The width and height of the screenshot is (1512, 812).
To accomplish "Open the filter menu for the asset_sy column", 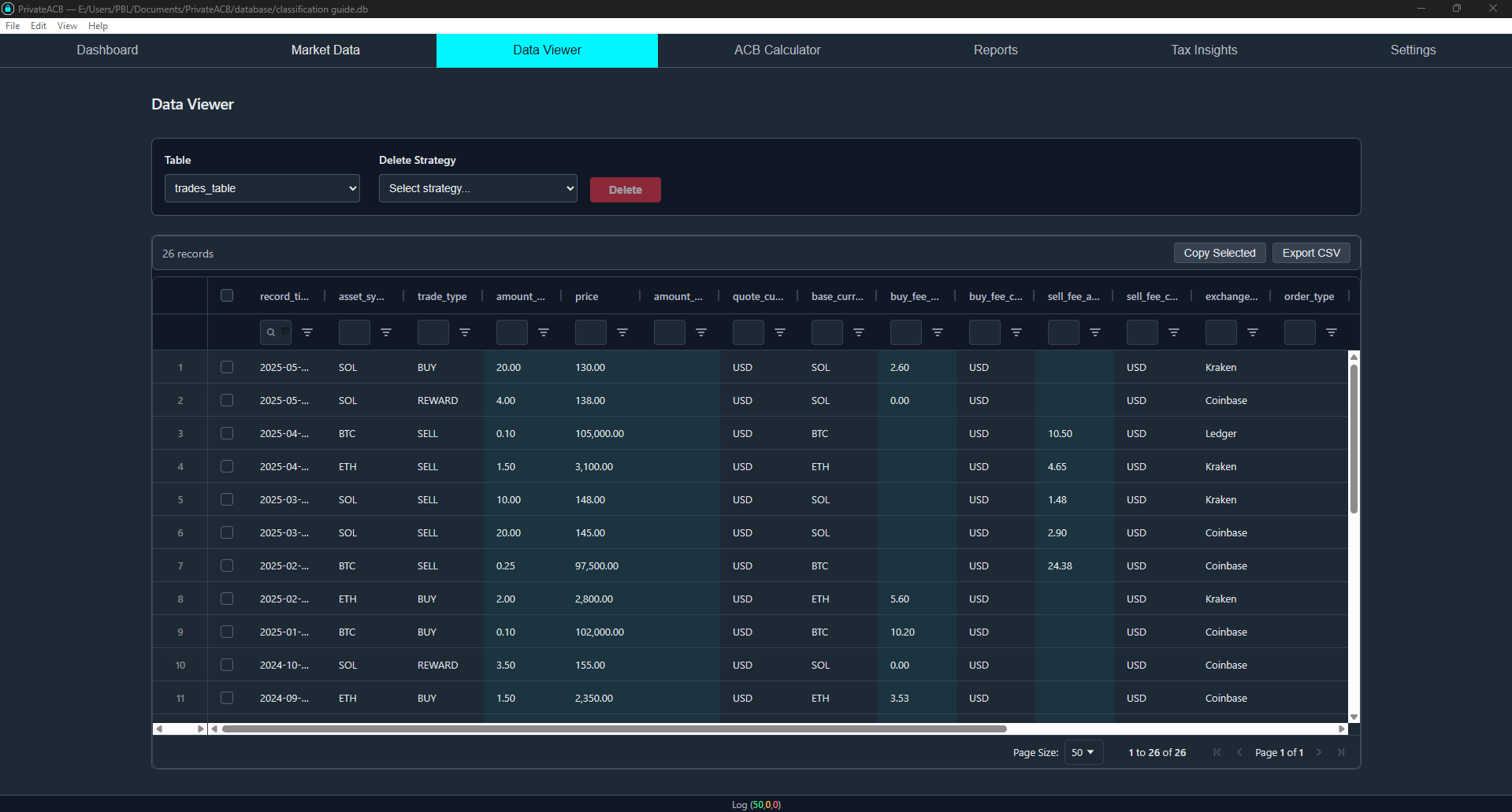I will pyautogui.click(x=387, y=332).
